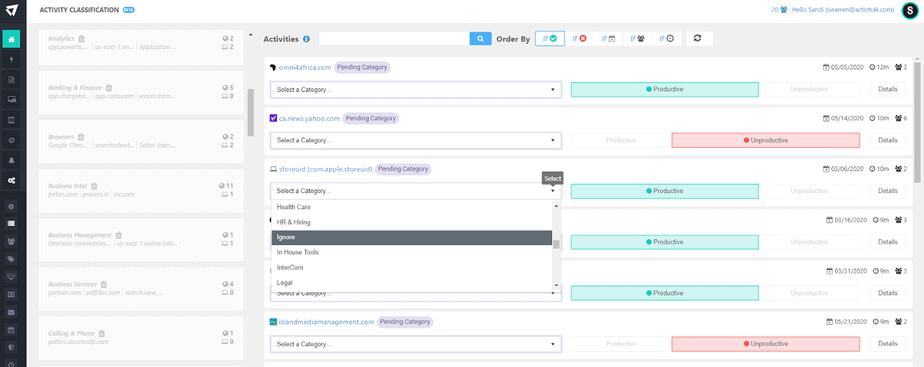Expand category selector for ca.news.yahoo.com

416,140
